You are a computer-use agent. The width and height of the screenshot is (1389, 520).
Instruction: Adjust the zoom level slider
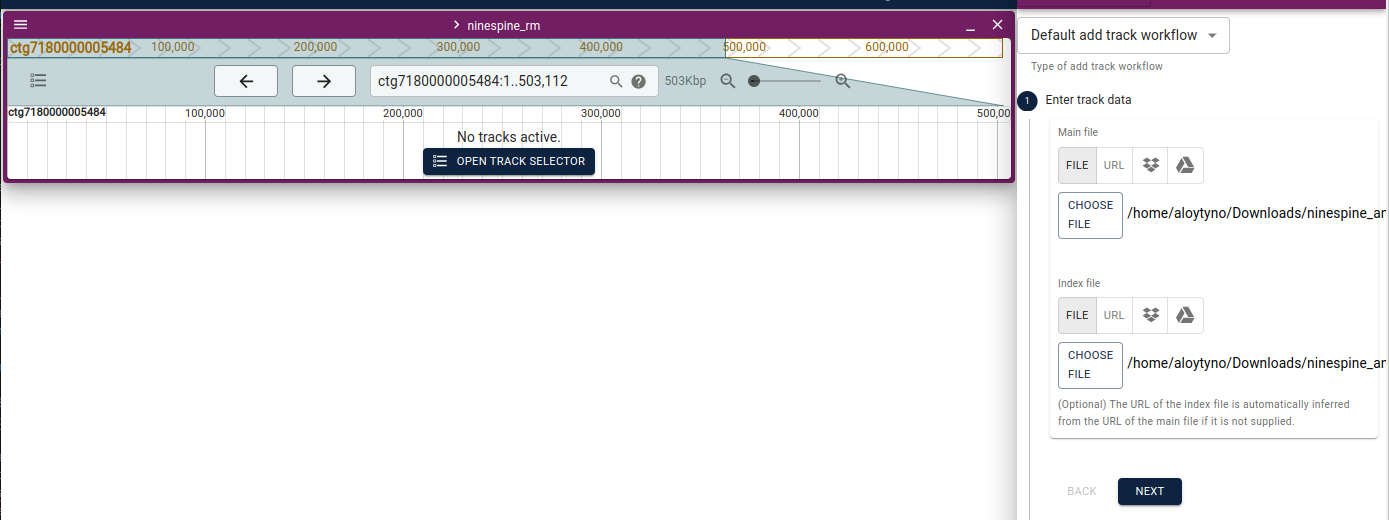pyautogui.click(x=786, y=81)
